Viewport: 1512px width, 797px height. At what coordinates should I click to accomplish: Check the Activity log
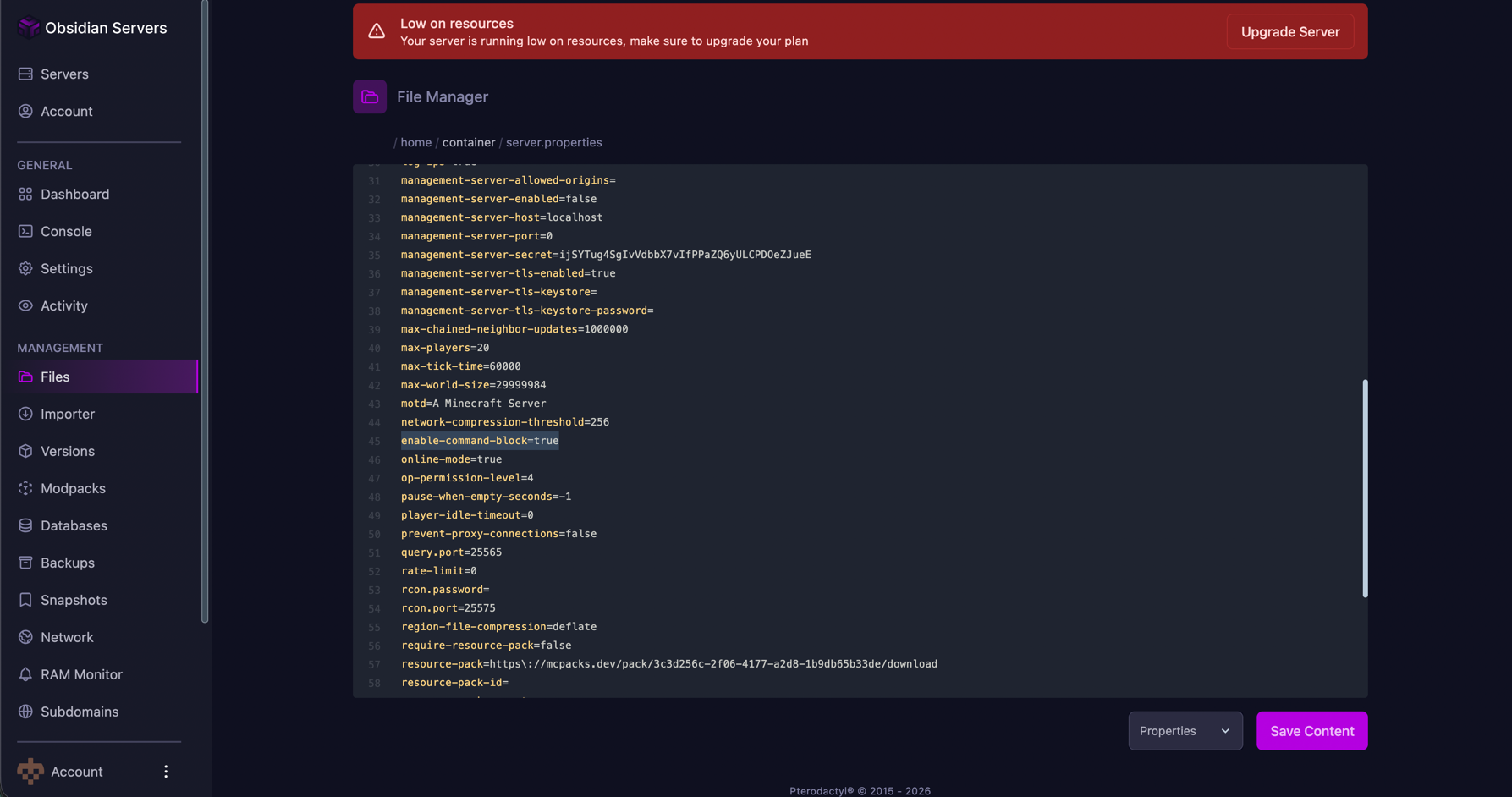click(x=64, y=305)
